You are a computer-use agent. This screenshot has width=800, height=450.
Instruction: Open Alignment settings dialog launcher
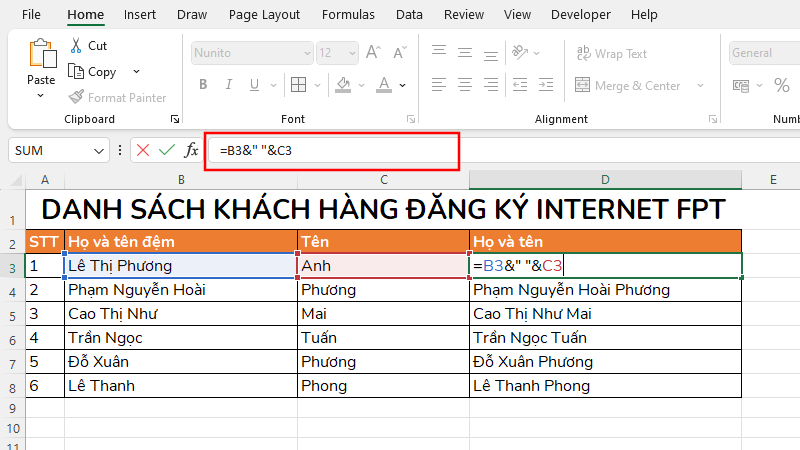[713, 119]
